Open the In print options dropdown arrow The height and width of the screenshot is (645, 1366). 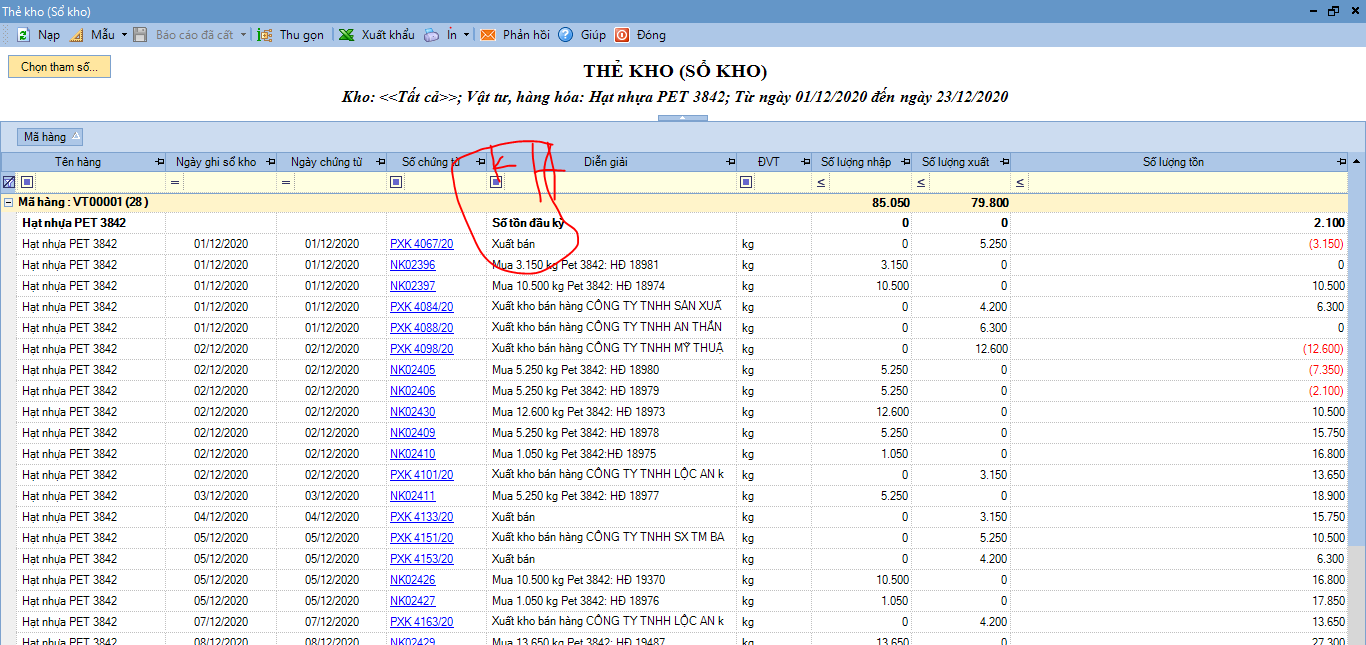467,35
